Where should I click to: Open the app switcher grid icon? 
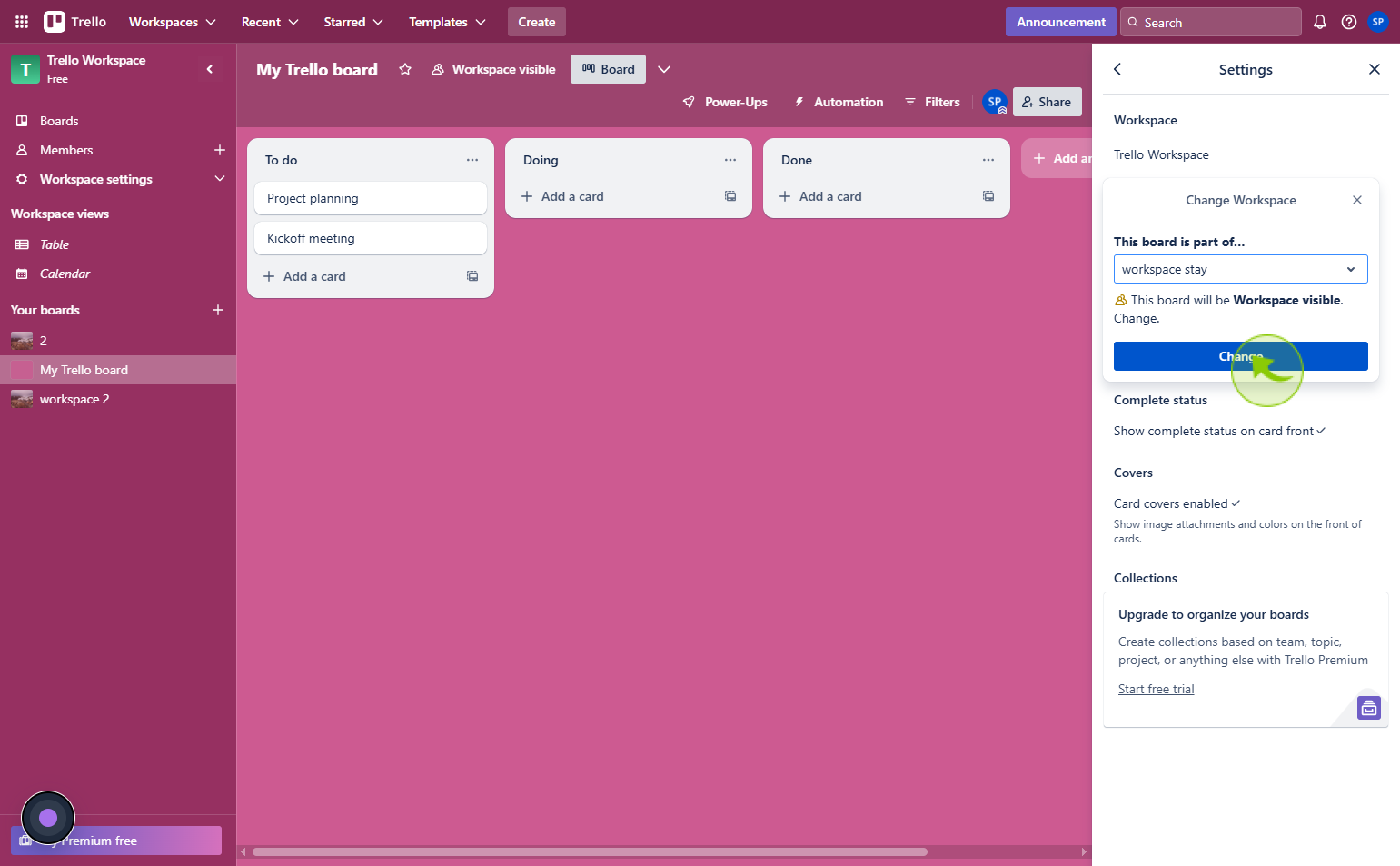[22, 22]
